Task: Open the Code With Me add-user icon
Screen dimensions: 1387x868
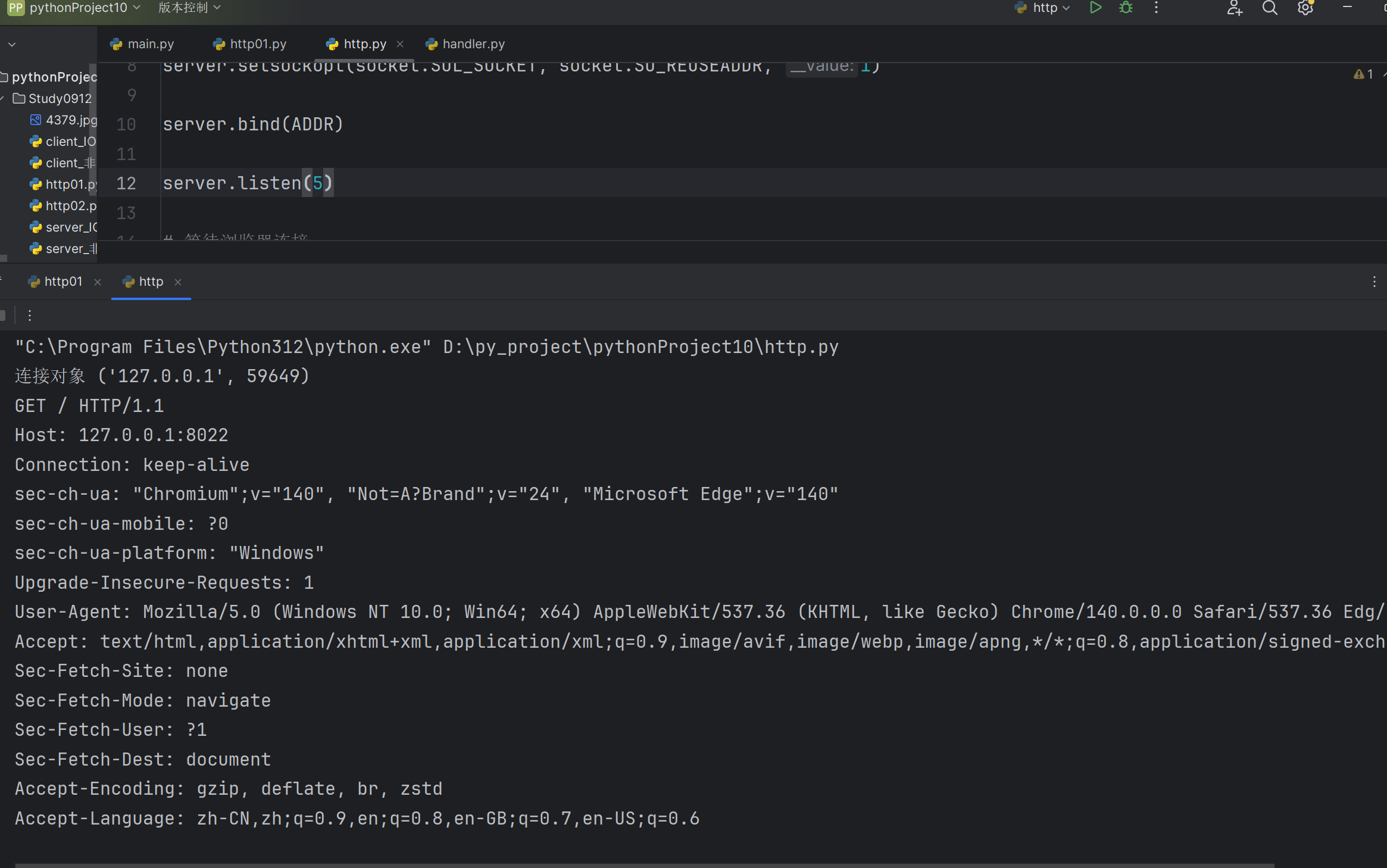Action: pyautogui.click(x=1235, y=8)
